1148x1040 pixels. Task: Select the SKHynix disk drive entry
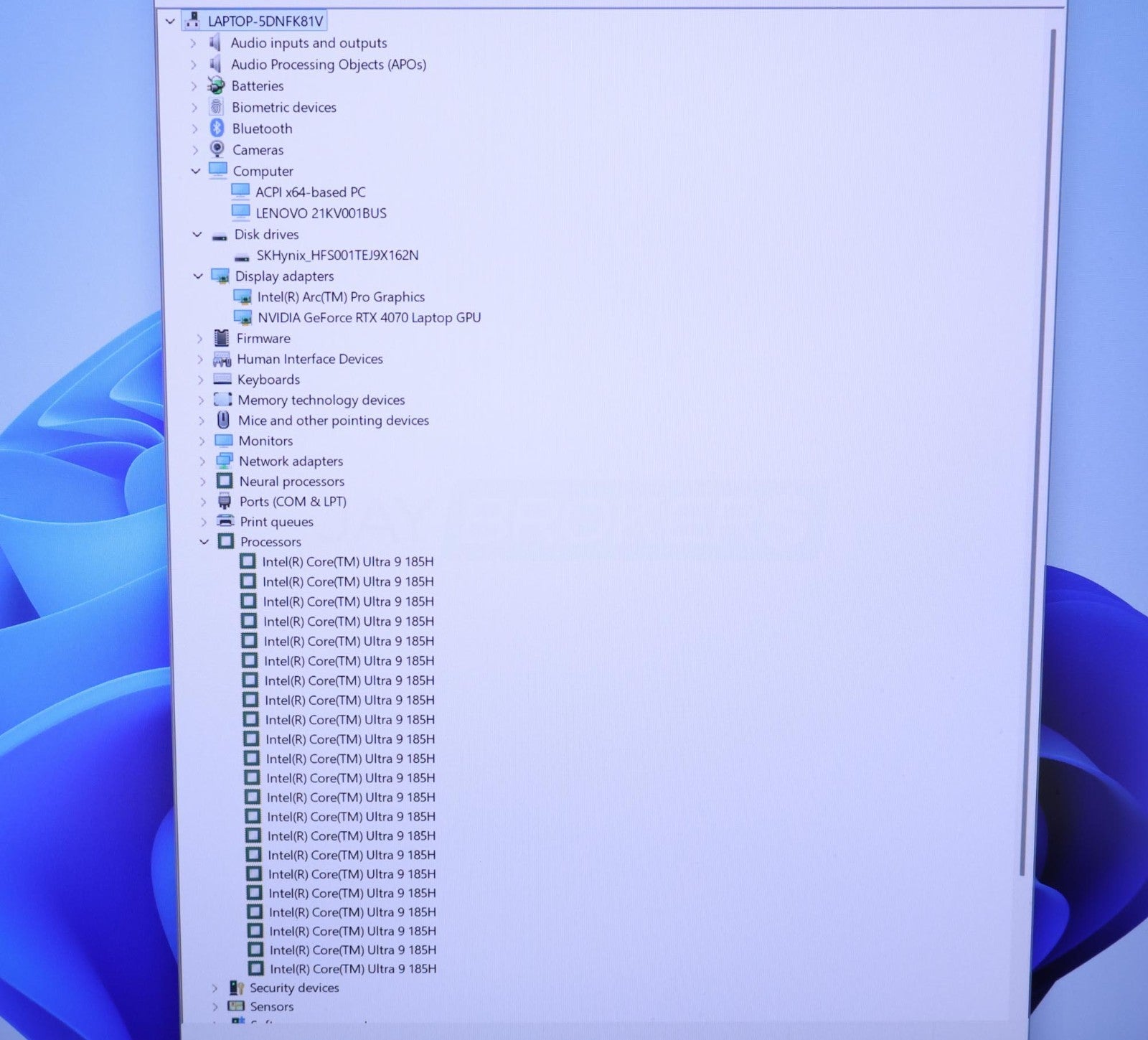pyautogui.click(x=337, y=256)
